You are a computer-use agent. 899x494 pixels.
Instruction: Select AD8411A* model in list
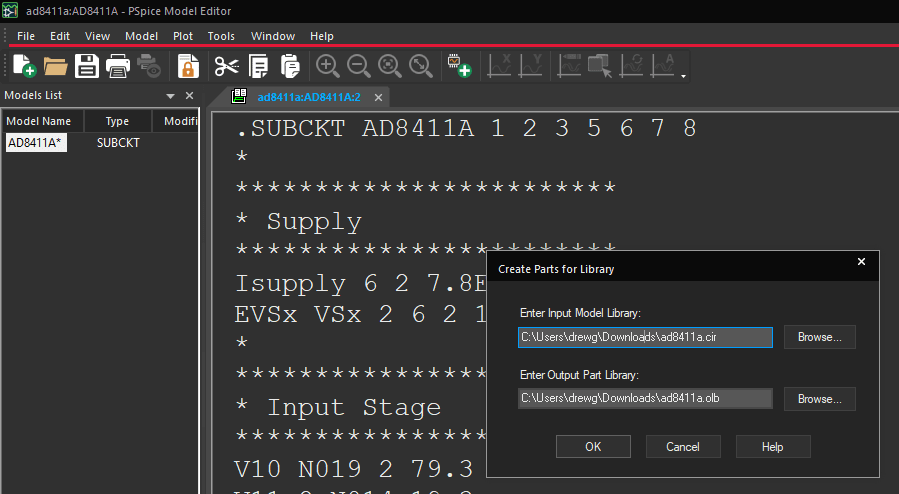(x=36, y=143)
